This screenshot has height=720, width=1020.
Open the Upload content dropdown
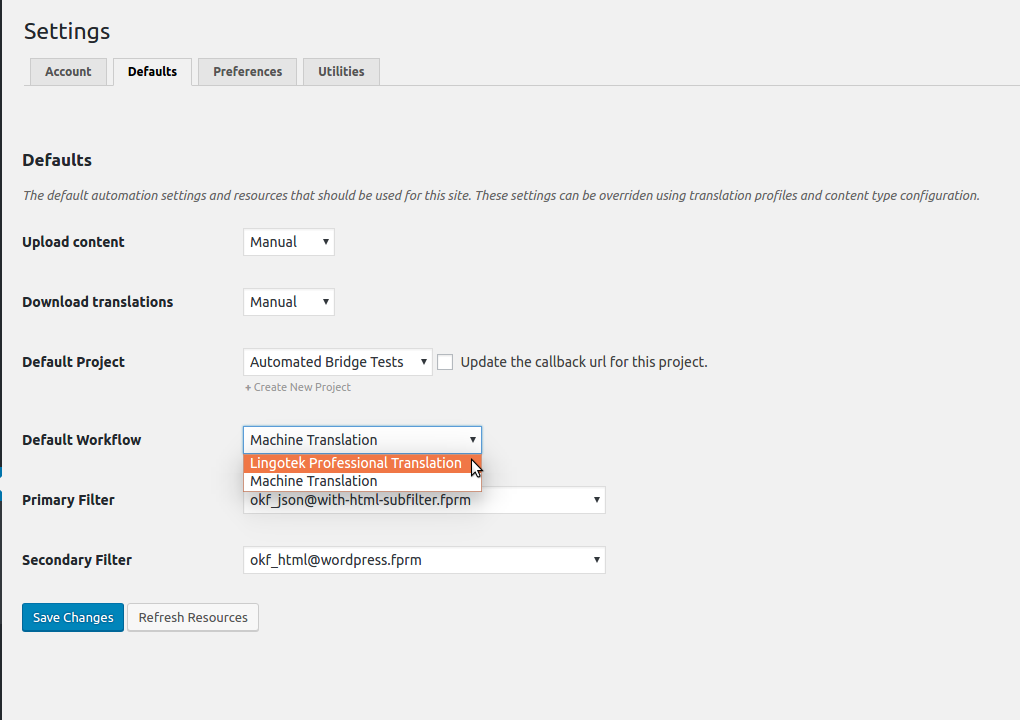tap(288, 242)
